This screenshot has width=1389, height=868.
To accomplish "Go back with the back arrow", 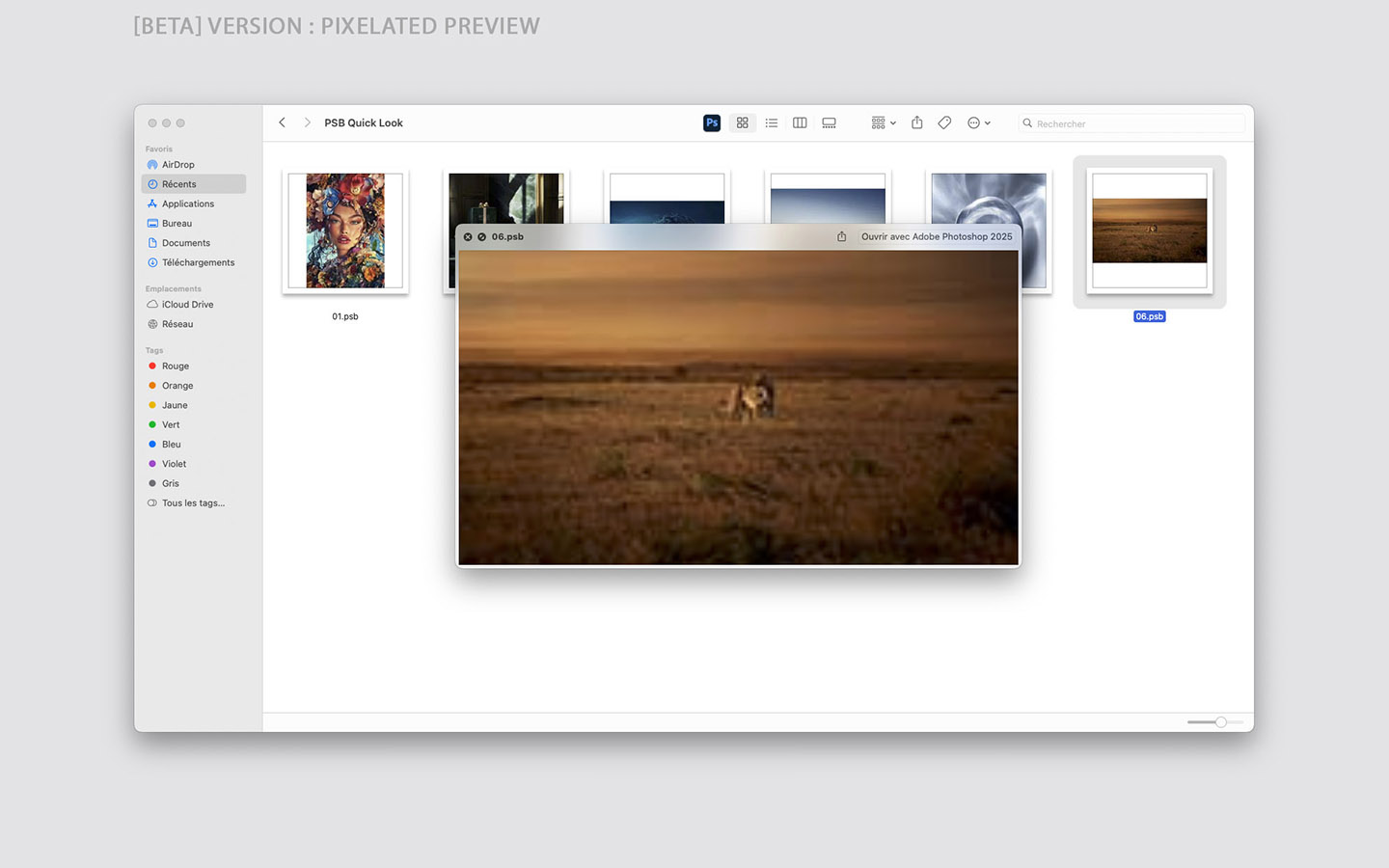I will coord(282,122).
